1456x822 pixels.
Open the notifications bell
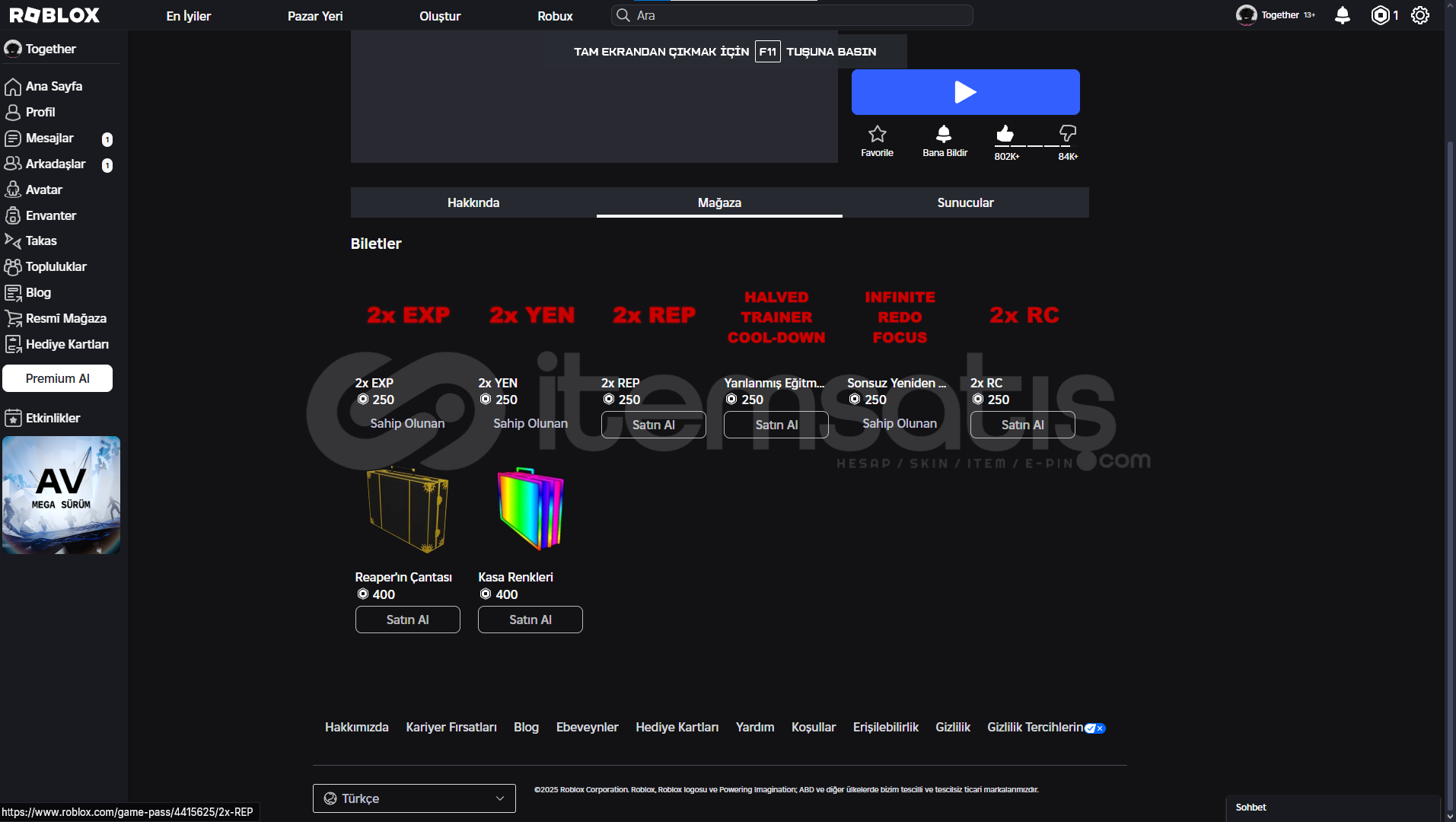pos(1343,15)
